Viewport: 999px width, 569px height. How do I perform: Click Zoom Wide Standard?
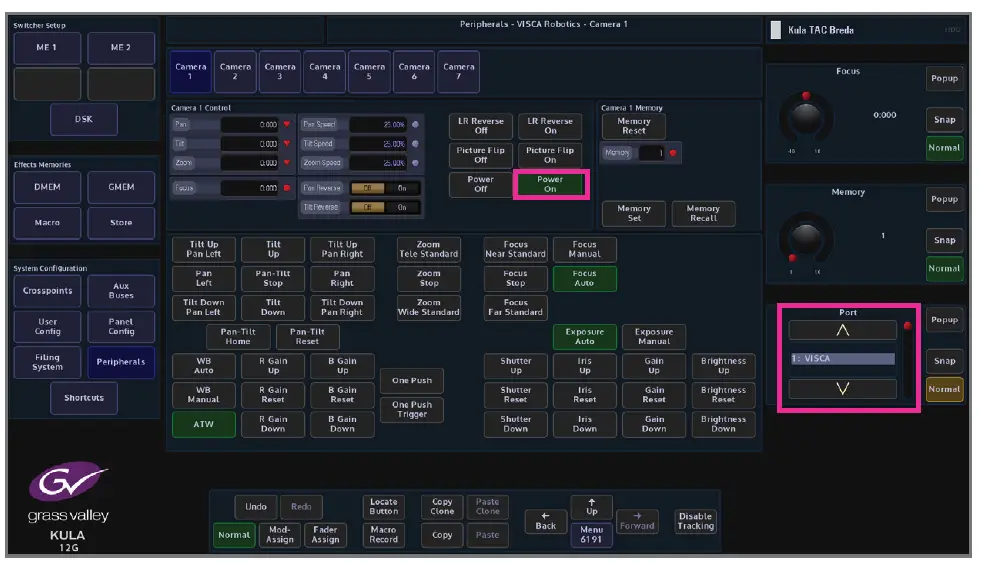428,308
